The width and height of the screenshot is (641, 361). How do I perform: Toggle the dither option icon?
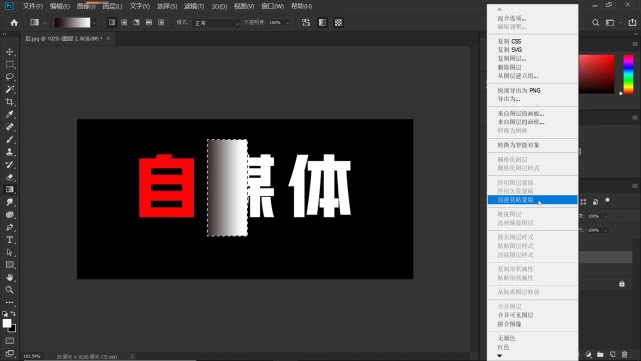[x=323, y=22]
